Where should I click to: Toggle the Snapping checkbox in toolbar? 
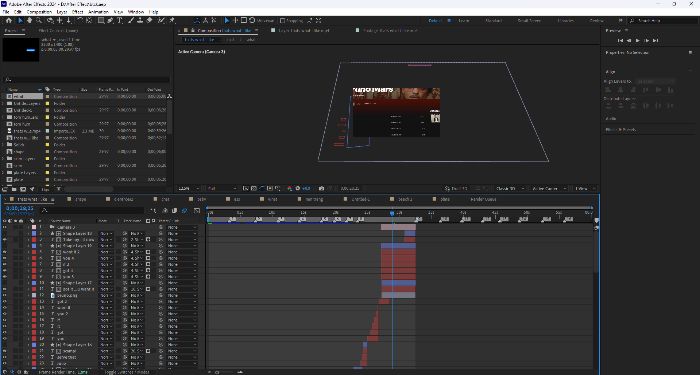coord(283,21)
